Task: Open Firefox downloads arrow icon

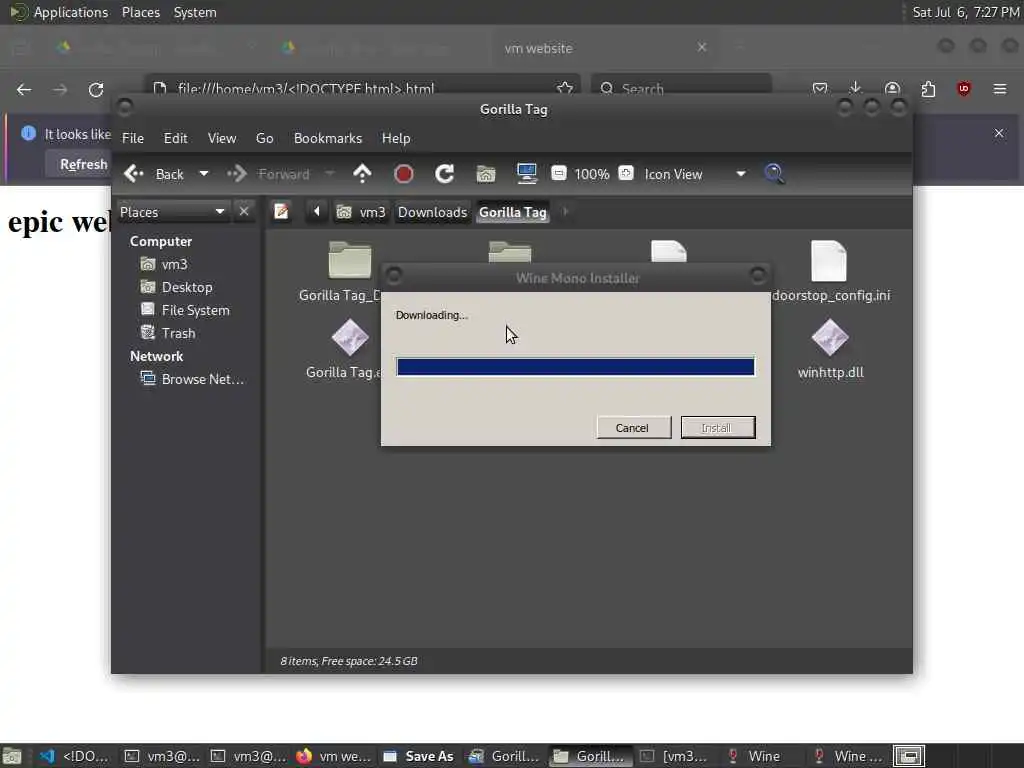Action: coord(856,88)
